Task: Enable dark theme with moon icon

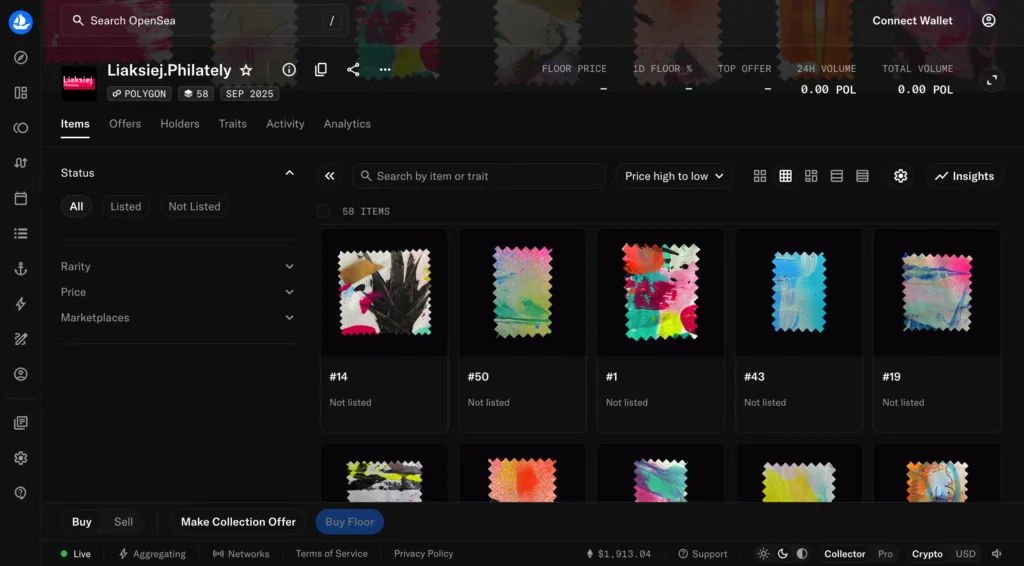Action: pos(782,554)
